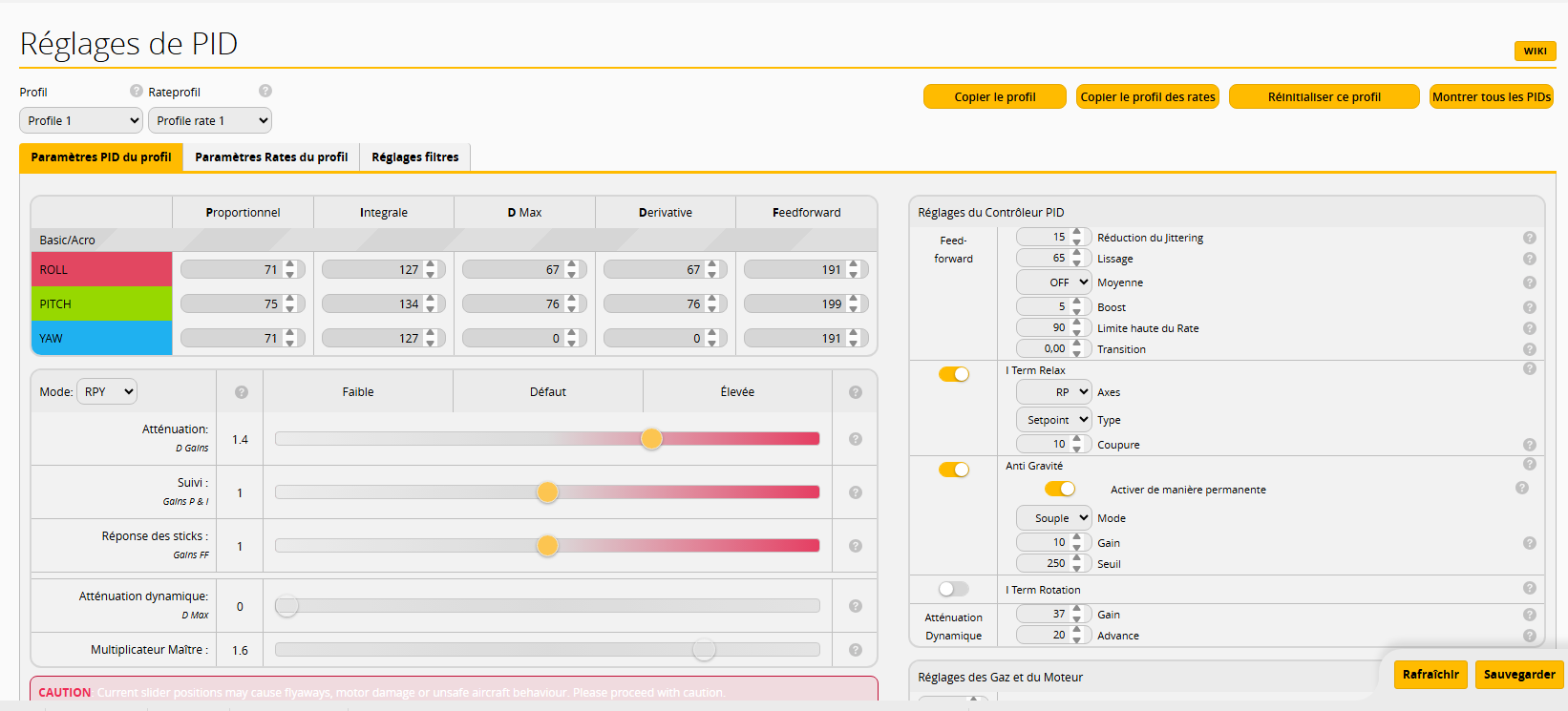This screenshot has height=711, width=1568.
Task: Click help icon for Multiplicateur Maître row
Action: coord(856,650)
